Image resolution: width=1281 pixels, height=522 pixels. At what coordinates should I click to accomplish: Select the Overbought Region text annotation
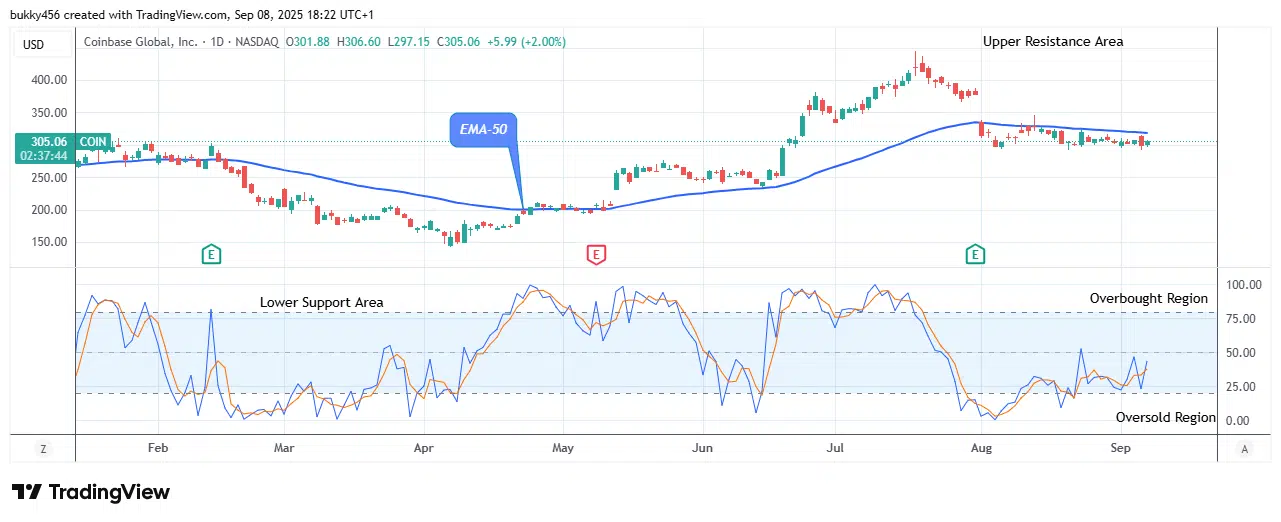coord(1149,298)
